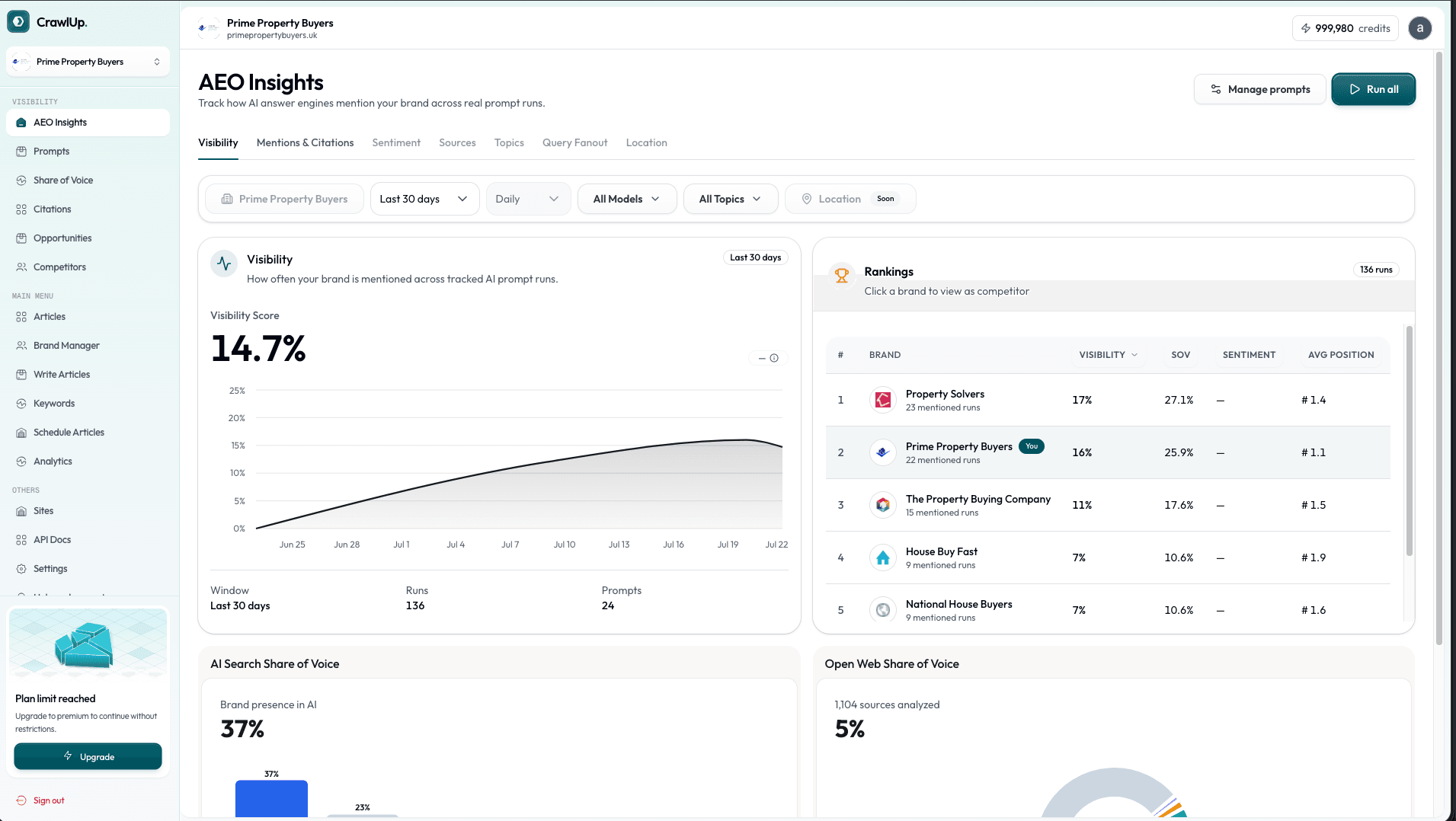Click the Manage prompts button
The height and width of the screenshot is (821, 1456).
(1260, 89)
